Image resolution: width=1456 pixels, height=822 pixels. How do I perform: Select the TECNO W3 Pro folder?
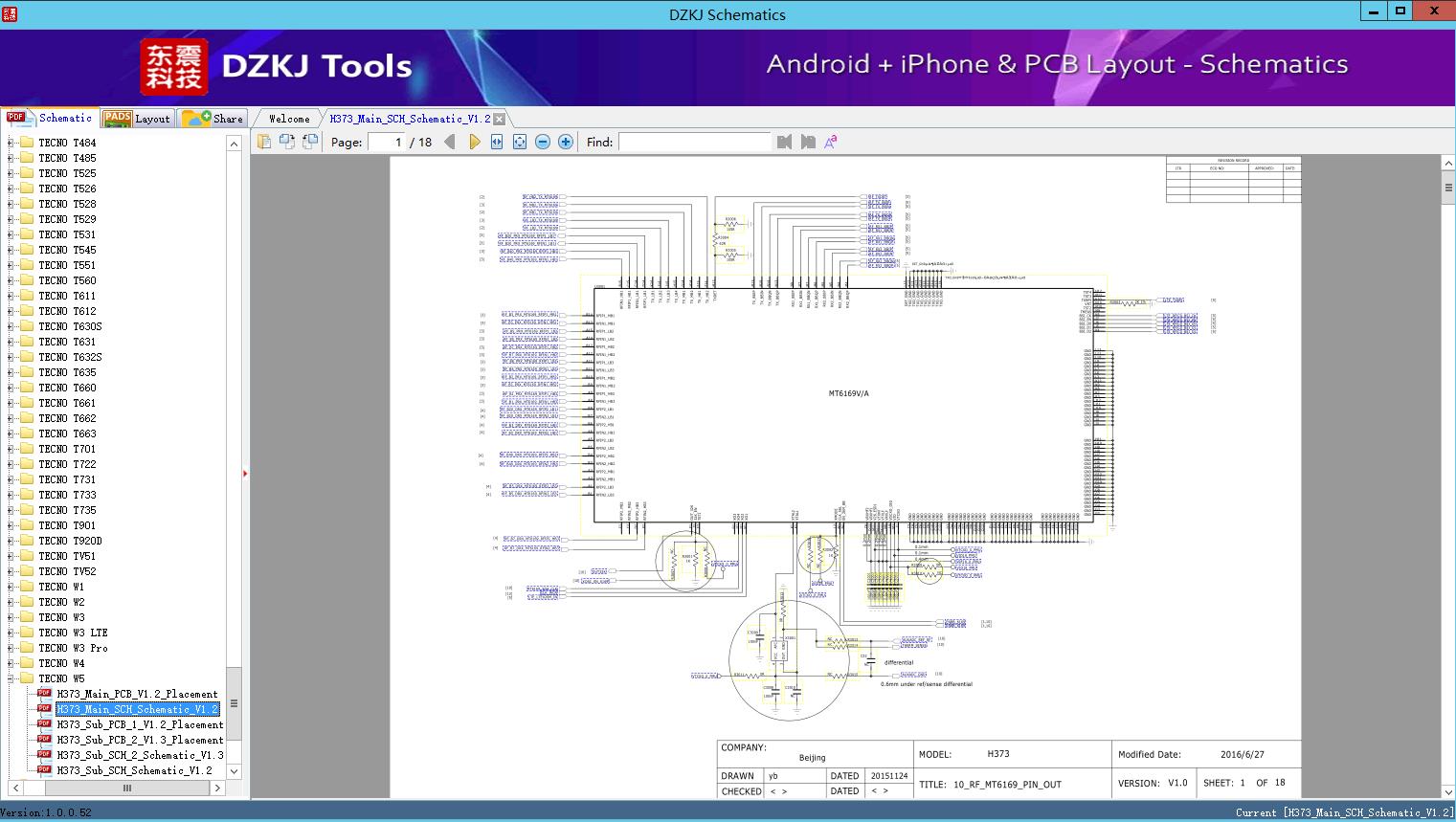(73, 648)
